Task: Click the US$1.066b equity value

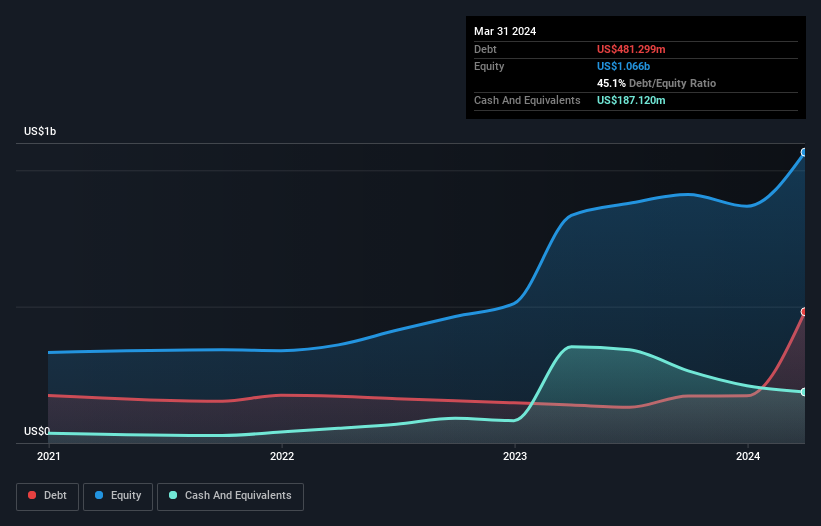Action: 623,66
